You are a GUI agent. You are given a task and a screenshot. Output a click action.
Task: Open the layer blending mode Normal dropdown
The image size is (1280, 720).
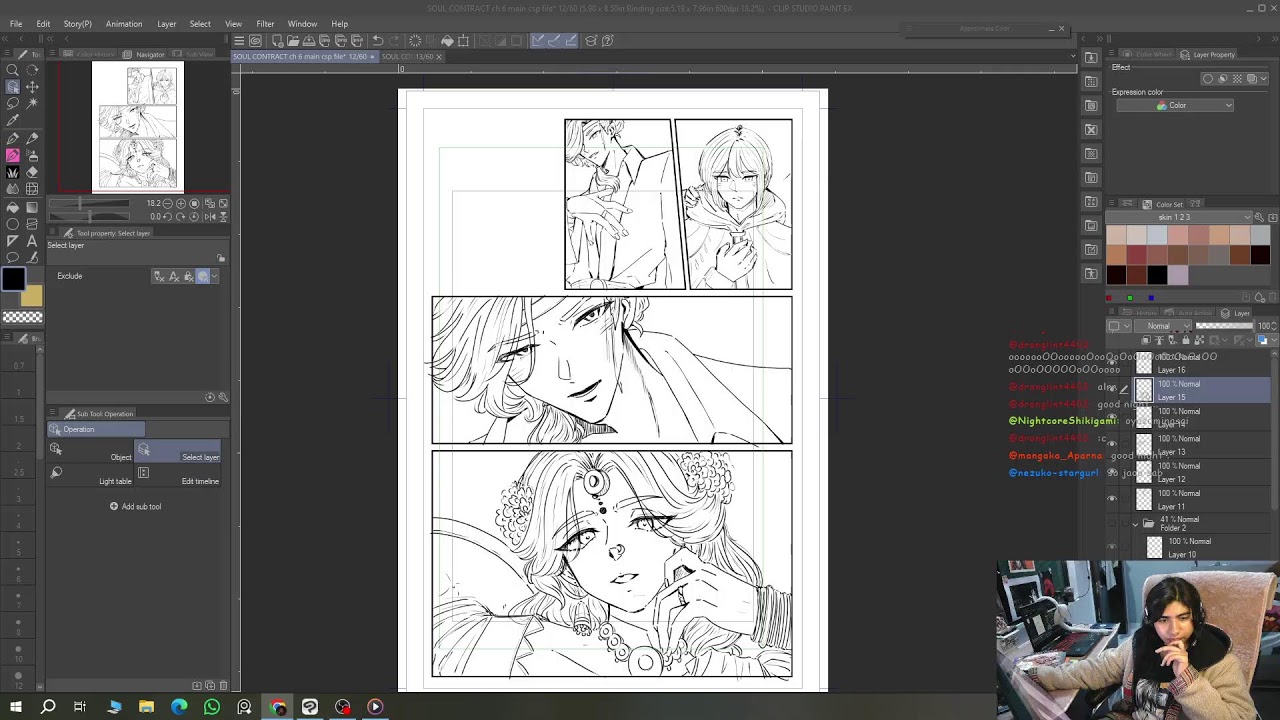pyautogui.click(x=1163, y=326)
